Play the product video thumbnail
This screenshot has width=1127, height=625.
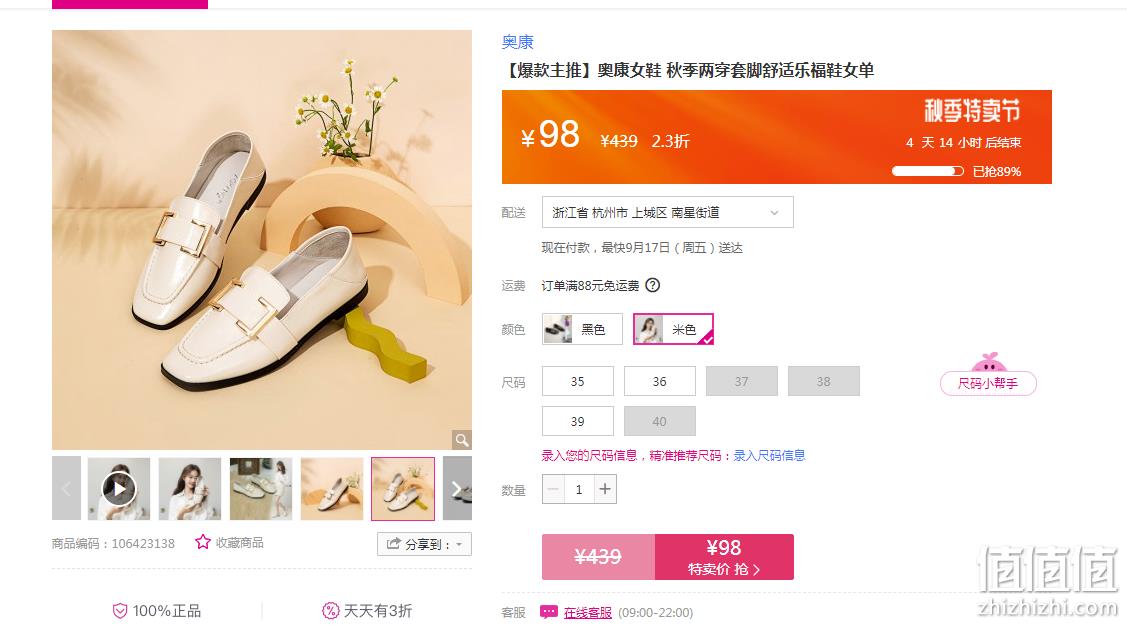119,489
